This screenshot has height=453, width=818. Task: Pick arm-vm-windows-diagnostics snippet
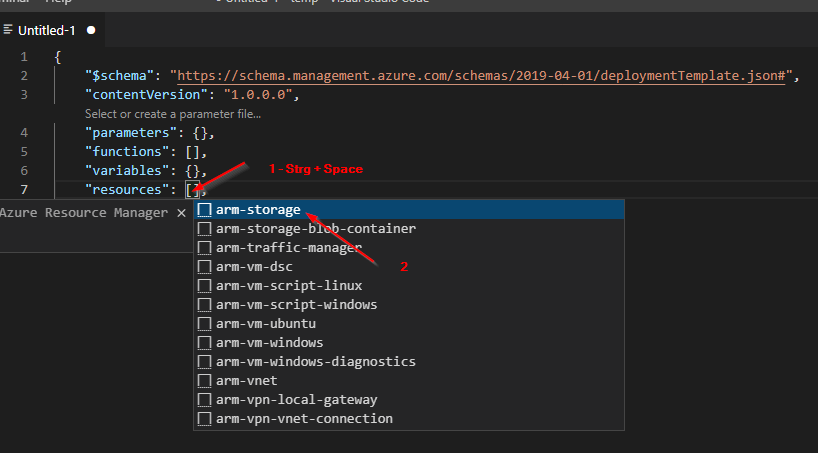pyautogui.click(x=409, y=362)
